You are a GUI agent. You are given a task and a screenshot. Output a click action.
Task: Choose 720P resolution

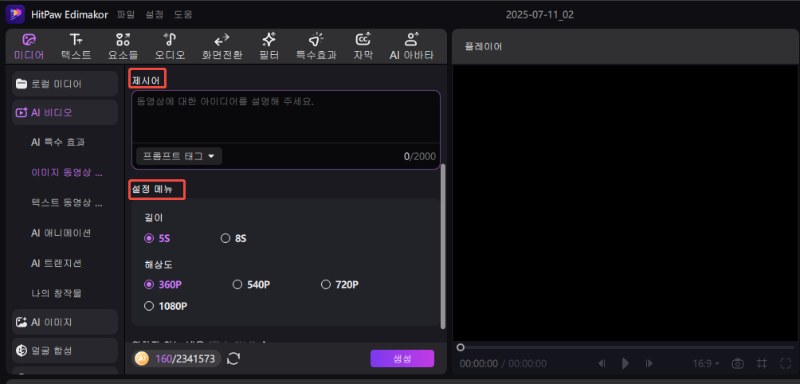click(340, 285)
